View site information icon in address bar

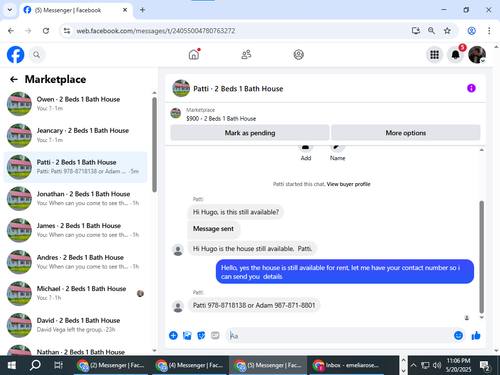pyautogui.click(x=67, y=31)
